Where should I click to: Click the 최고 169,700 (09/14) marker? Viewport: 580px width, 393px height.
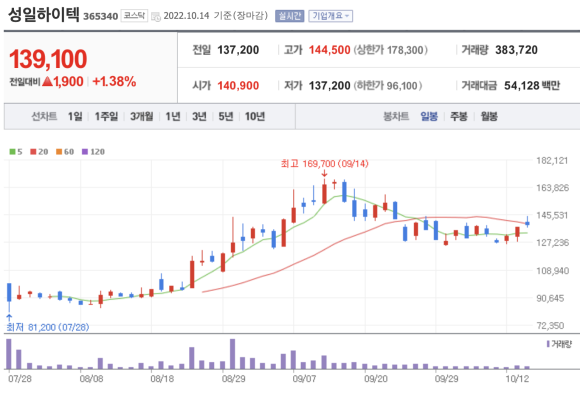pos(325,164)
